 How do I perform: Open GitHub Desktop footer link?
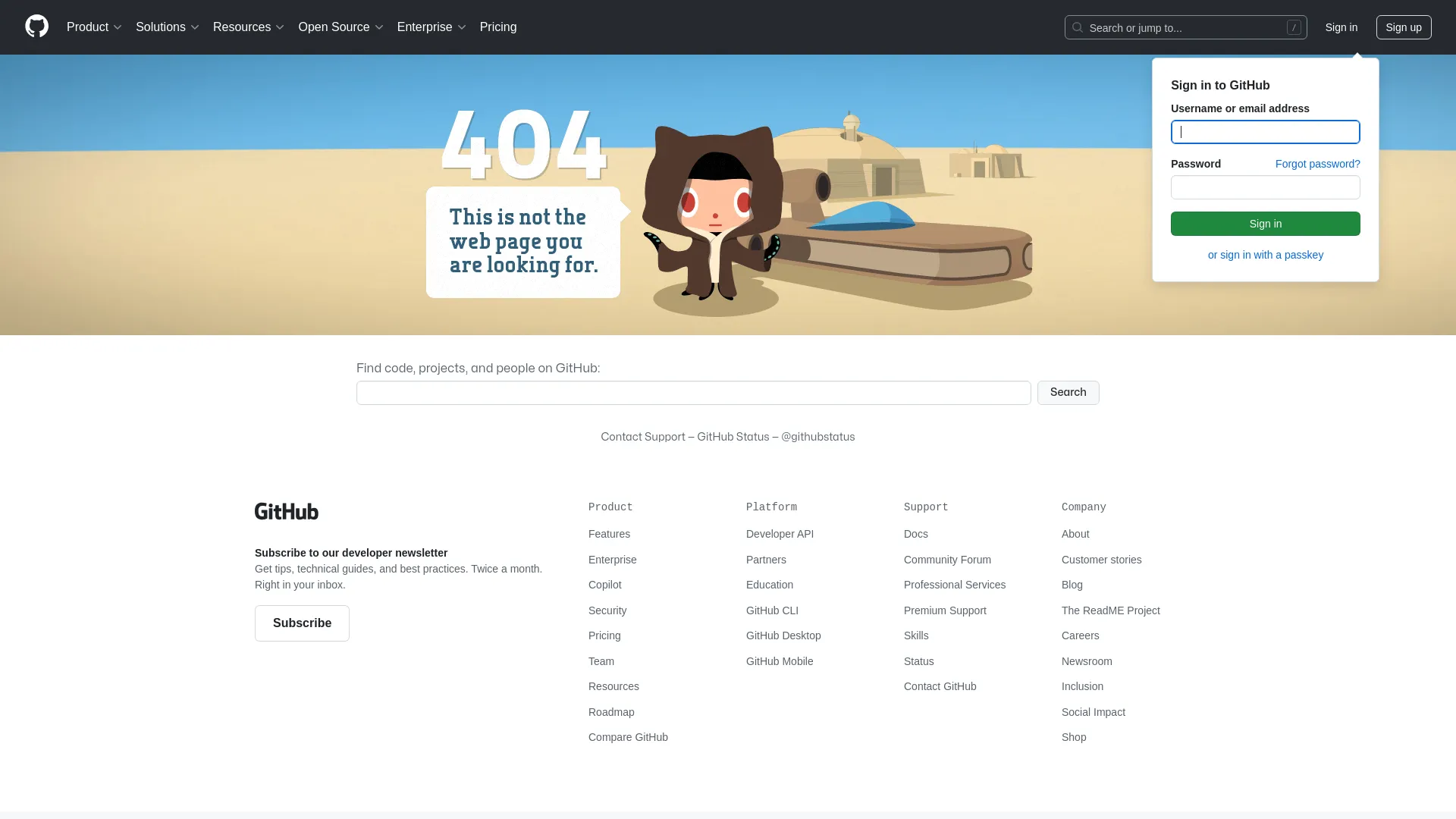783,635
